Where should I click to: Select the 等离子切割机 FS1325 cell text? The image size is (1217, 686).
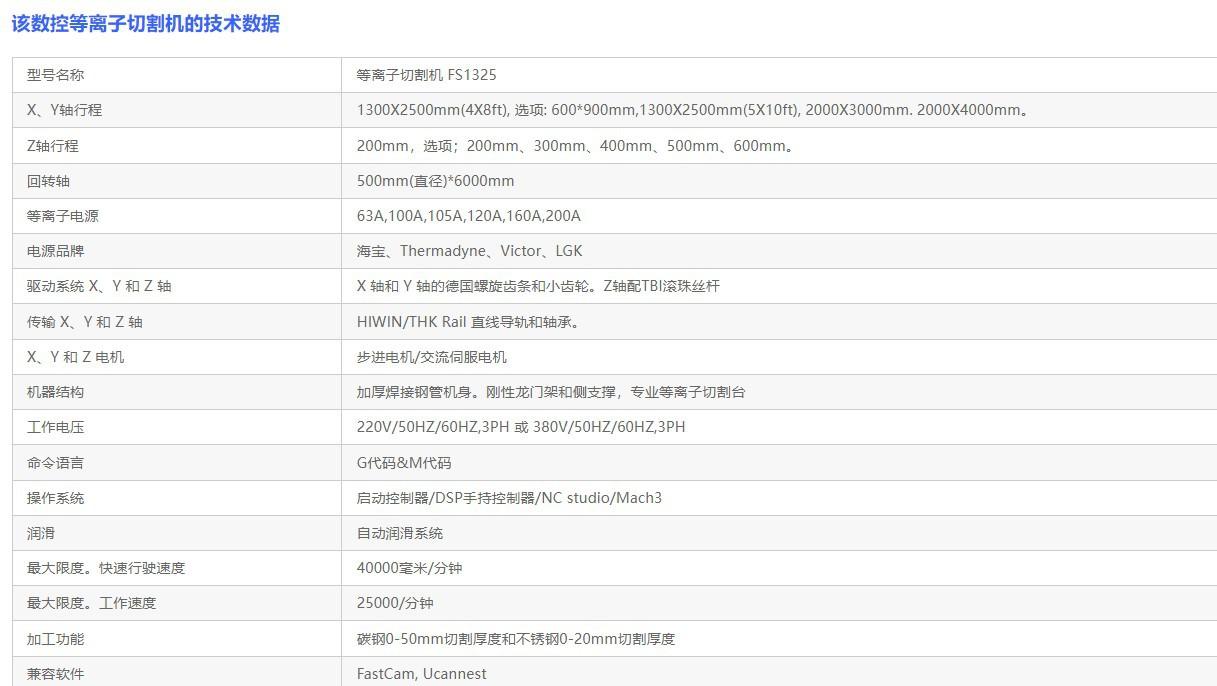pyautogui.click(x=426, y=75)
